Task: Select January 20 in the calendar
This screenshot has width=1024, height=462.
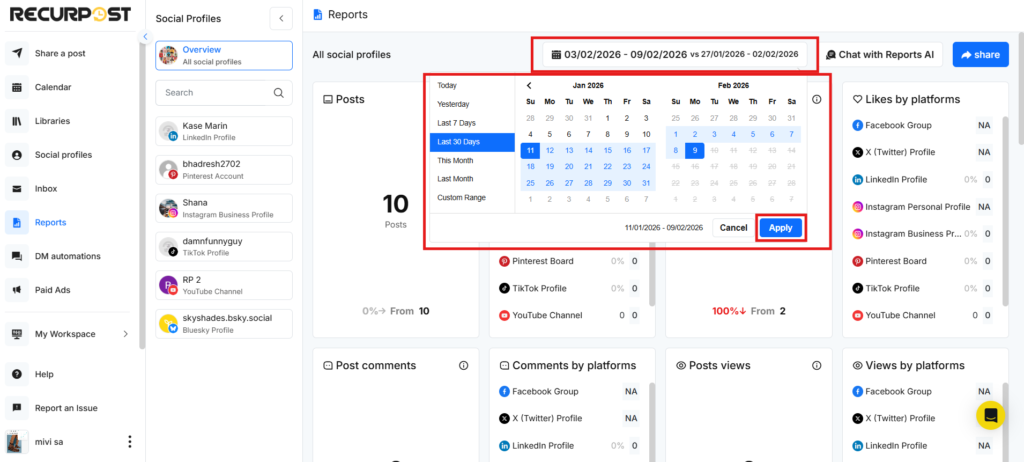Action: click(x=569, y=167)
